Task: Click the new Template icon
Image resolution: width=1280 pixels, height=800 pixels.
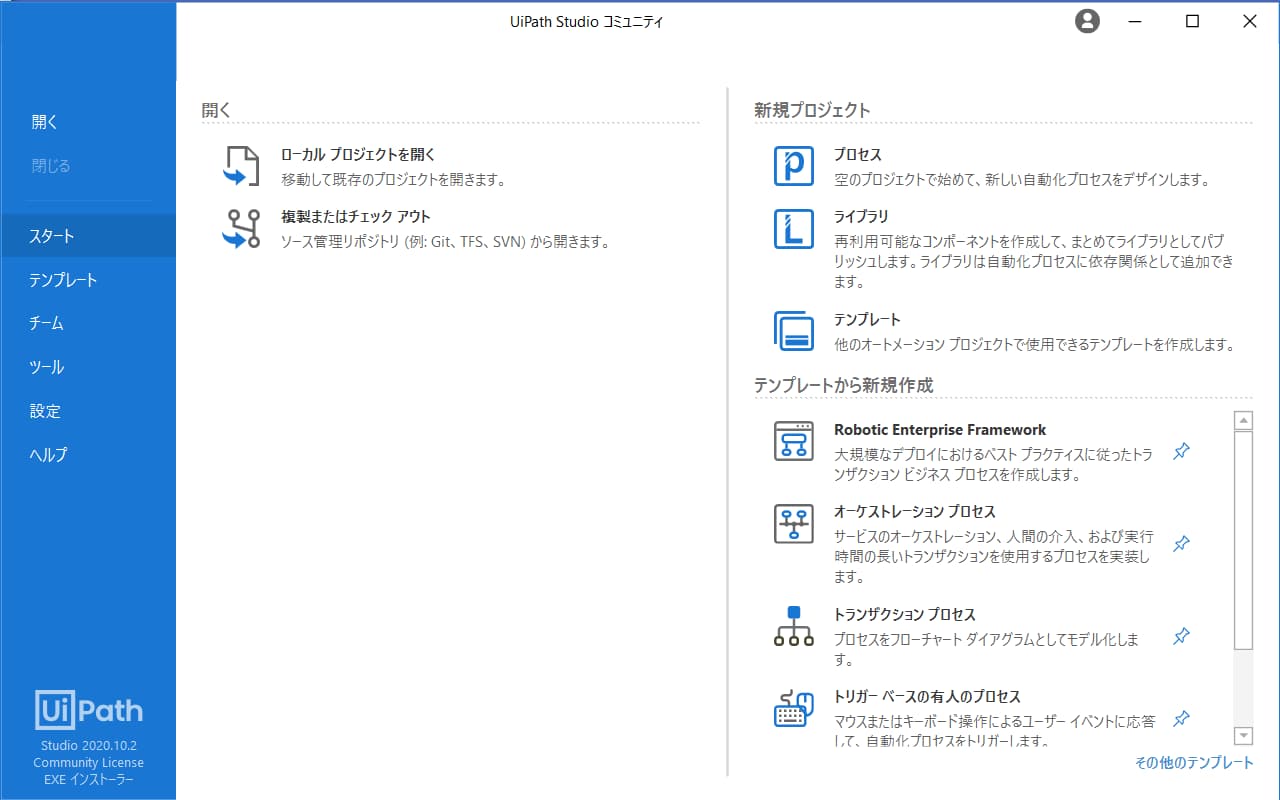Action: (794, 331)
